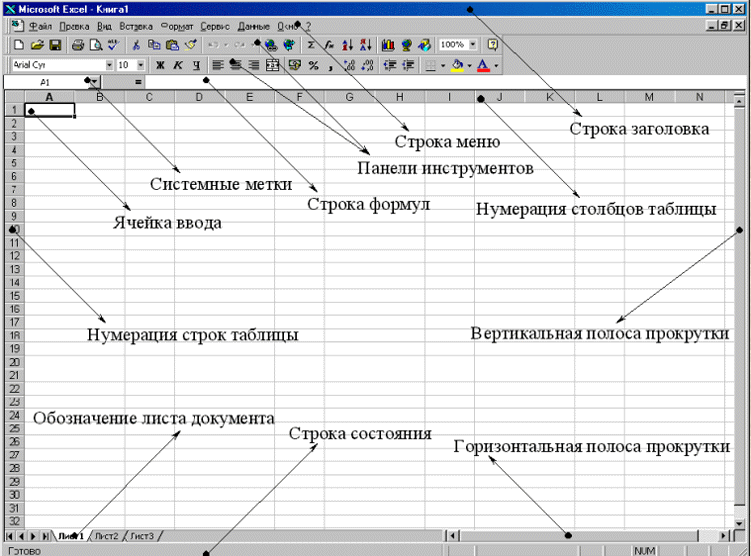Image resolution: width=751 pixels, height=556 pixels.
Task: Open the Arial Cyr font dropdown
Action: (109, 65)
